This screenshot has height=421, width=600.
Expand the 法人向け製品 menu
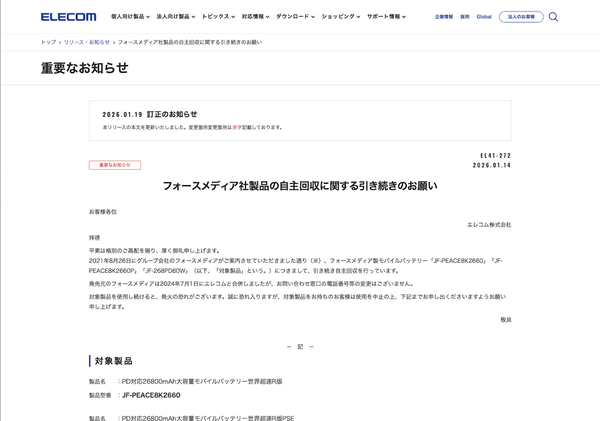pyautogui.click(x=176, y=16)
